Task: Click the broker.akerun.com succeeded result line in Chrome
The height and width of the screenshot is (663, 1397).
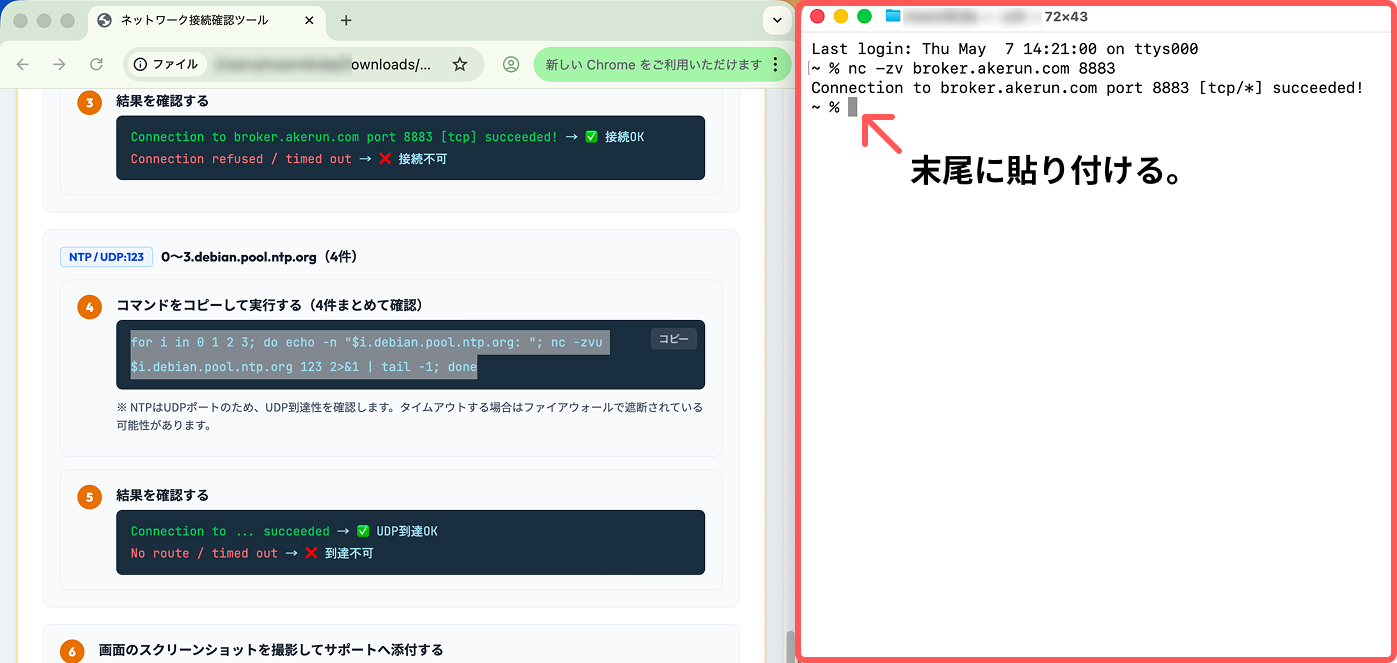Action: point(388,137)
